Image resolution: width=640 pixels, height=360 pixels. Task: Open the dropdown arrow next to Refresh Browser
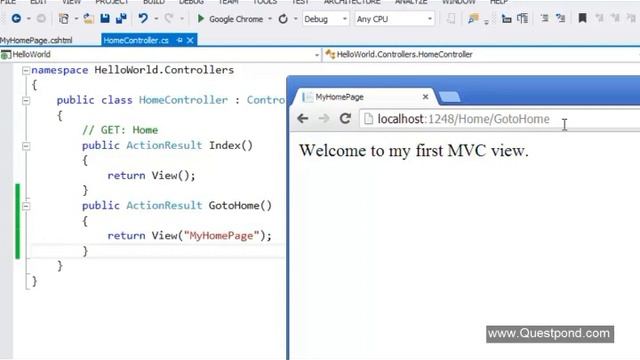296,19
